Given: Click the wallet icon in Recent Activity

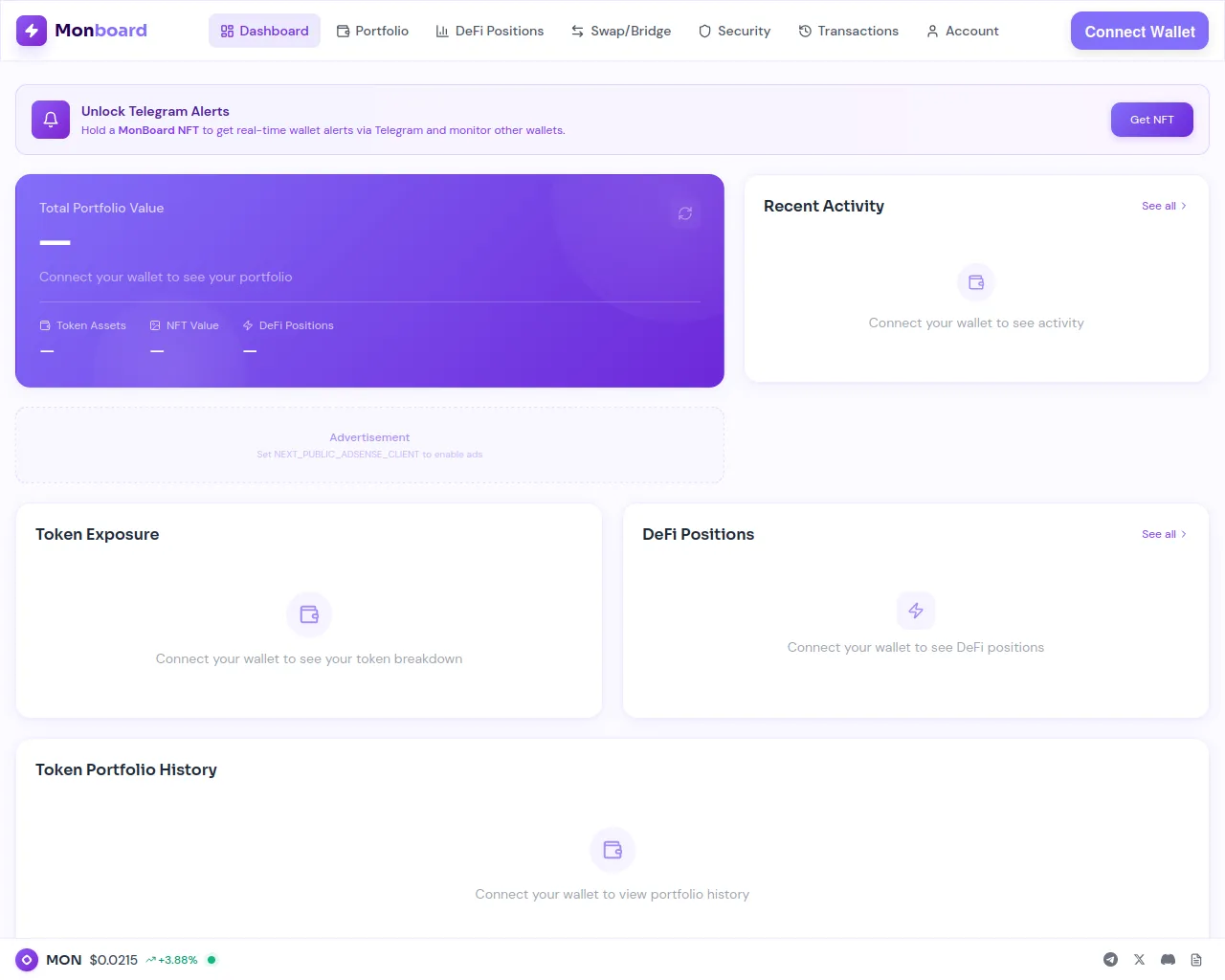Looking at the screenshot, I should 976,282.
